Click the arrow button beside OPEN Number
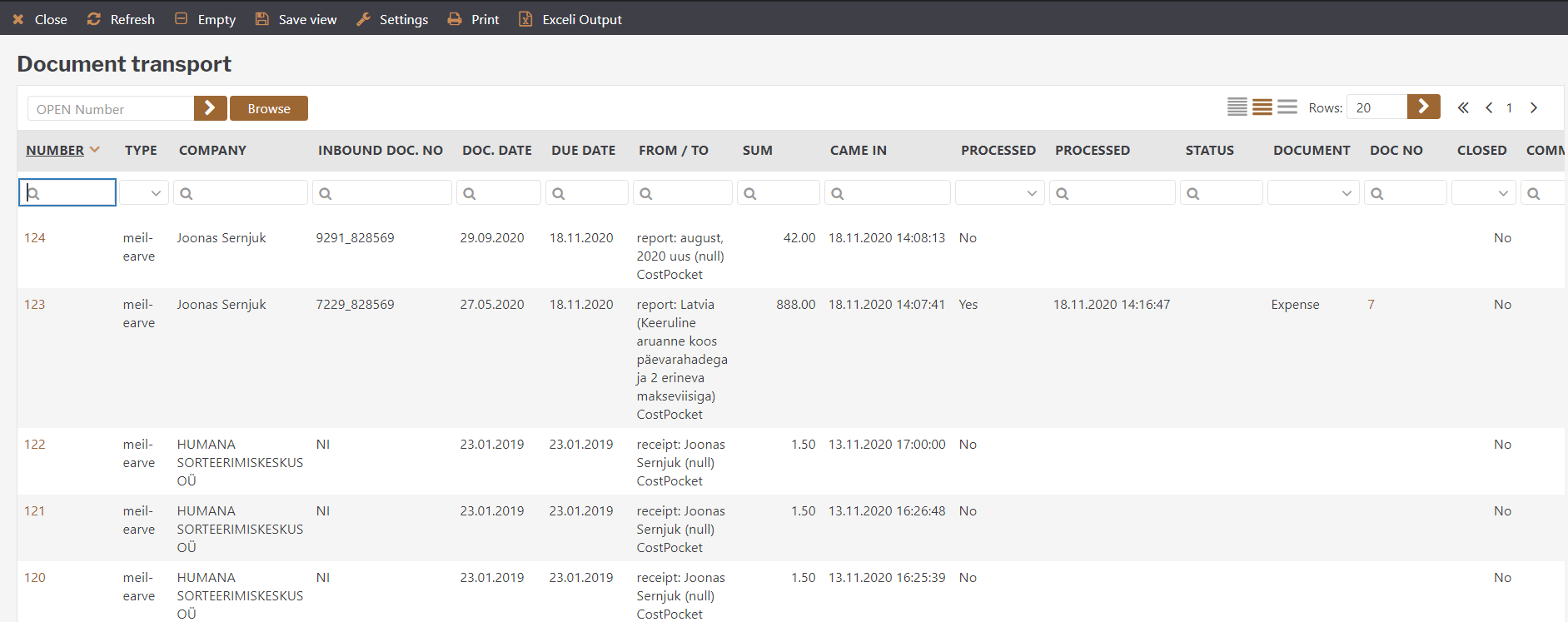1568x622 pixels. [x=211, y=108]
